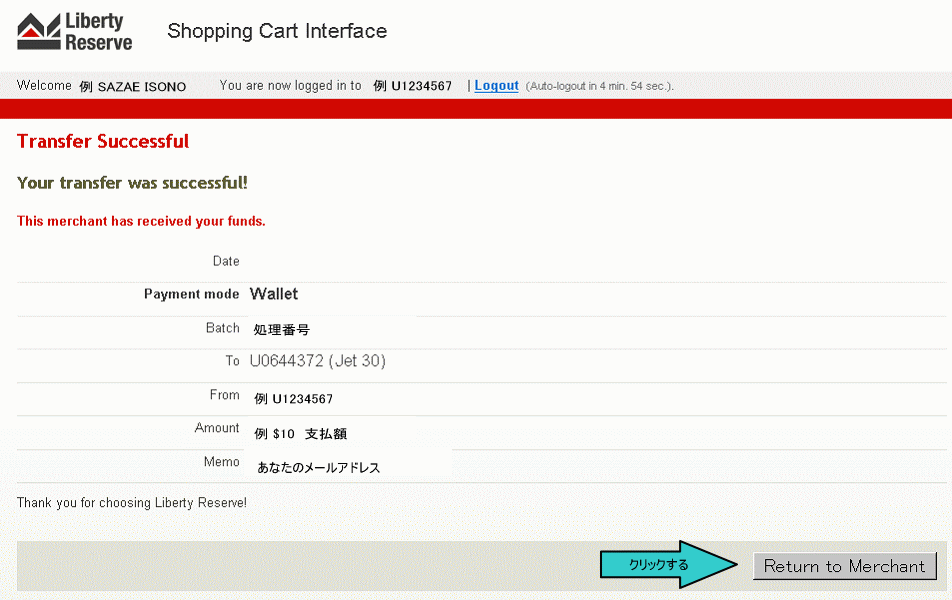Click 'This merchant has received your funds.' message
Viewport: 952px width, 600px height.
(141, 221)
